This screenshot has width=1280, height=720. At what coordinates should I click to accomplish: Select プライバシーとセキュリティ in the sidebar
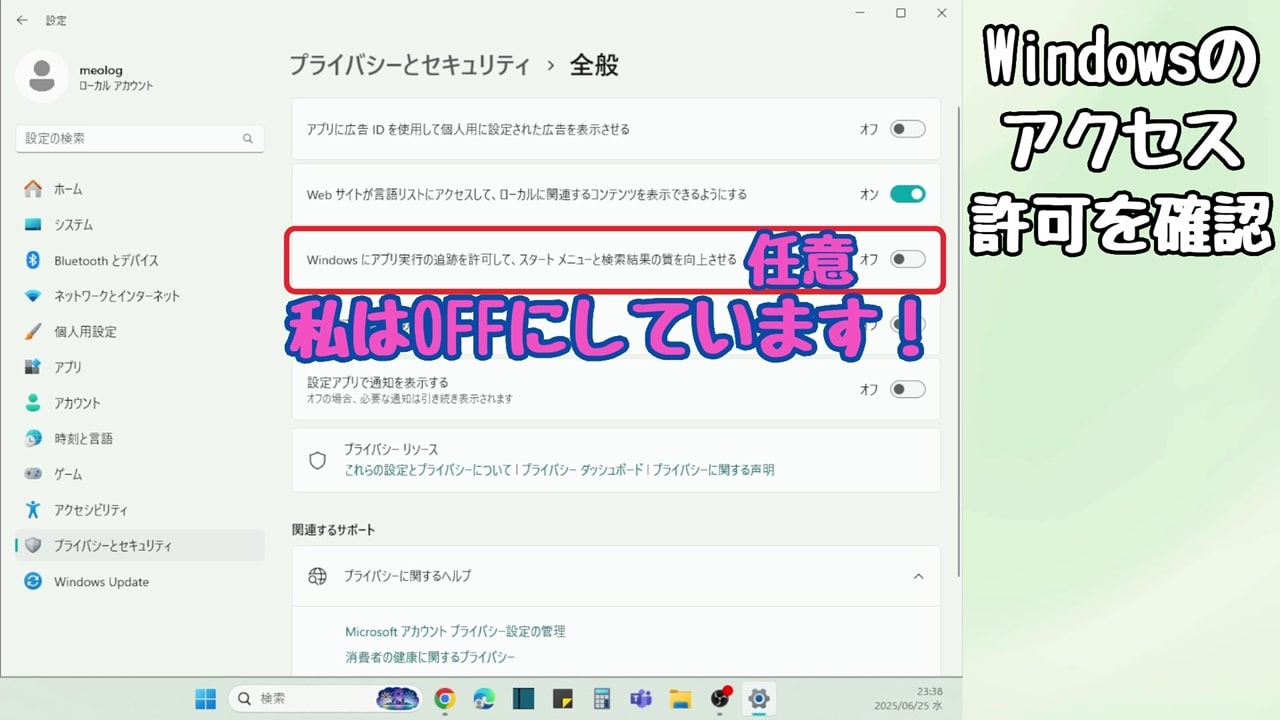click(x=140, y=546)
